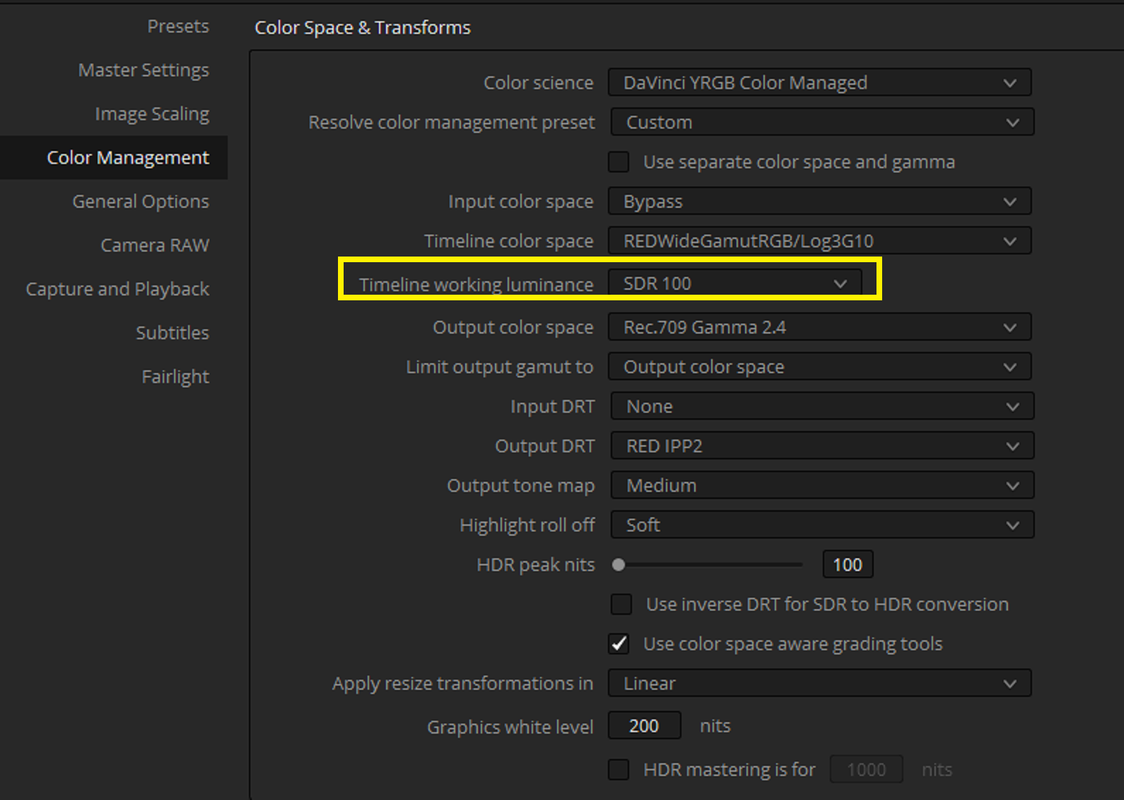
Task: Open Fairlight settings section
Action: (x=175, y=376)
